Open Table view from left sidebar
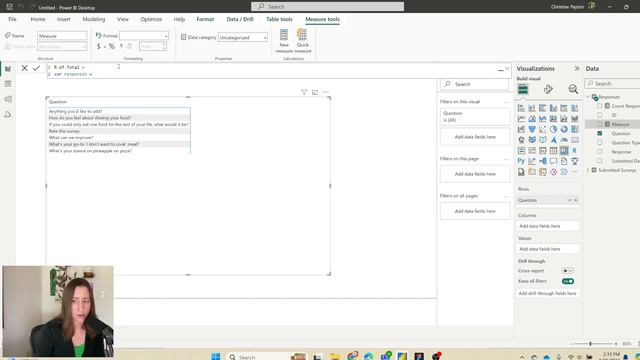This screenshot has height=360, width=640. pyautogui.click(x=8, y=84)
